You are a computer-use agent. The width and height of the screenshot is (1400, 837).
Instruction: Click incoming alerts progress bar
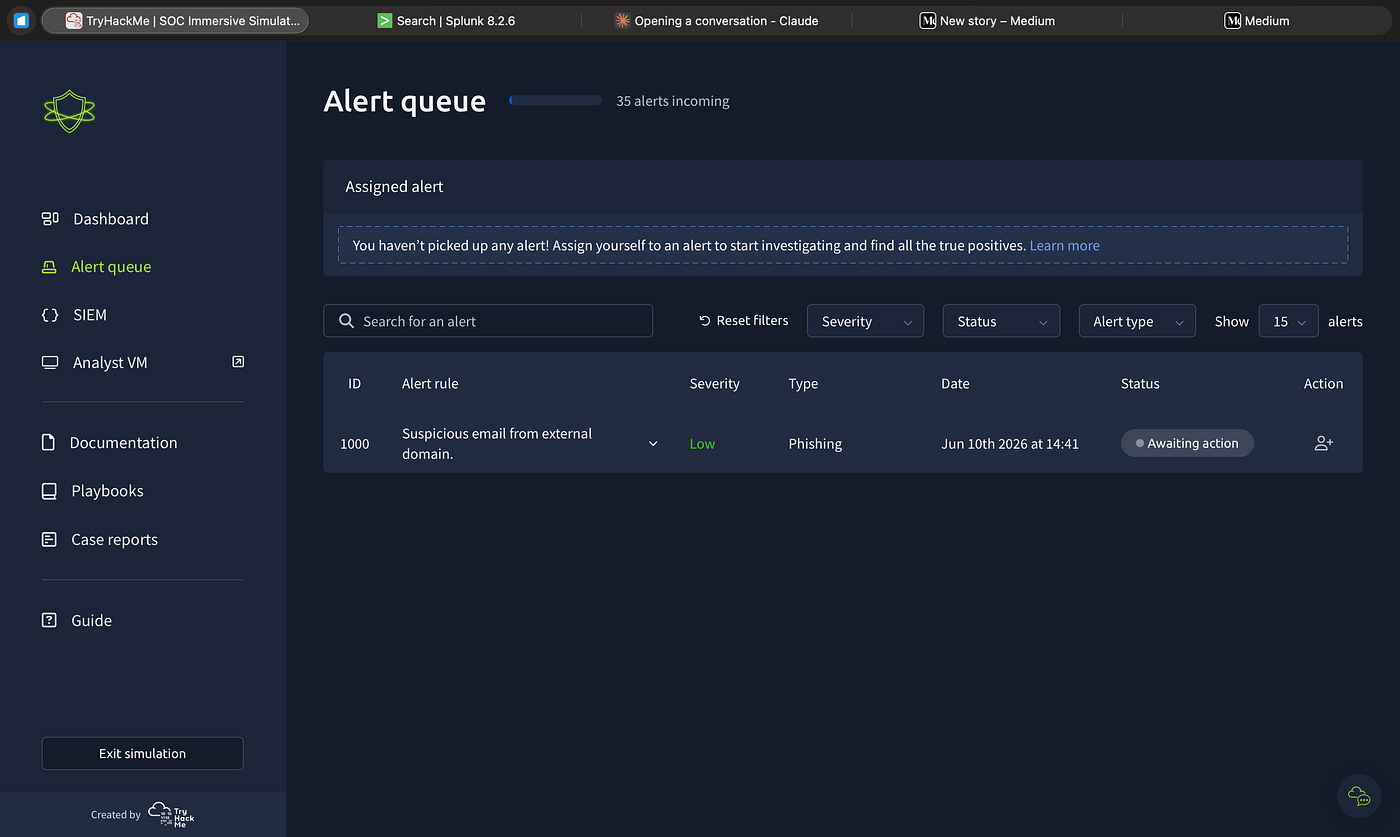pyautogui.click(x=555, y=100)
